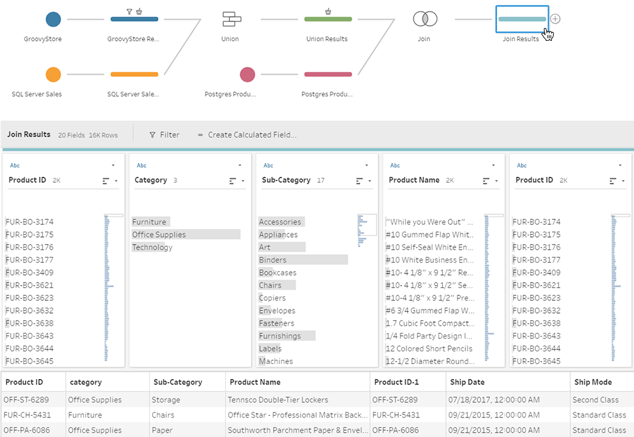Select the Union step icon

[x=231, y=19]
